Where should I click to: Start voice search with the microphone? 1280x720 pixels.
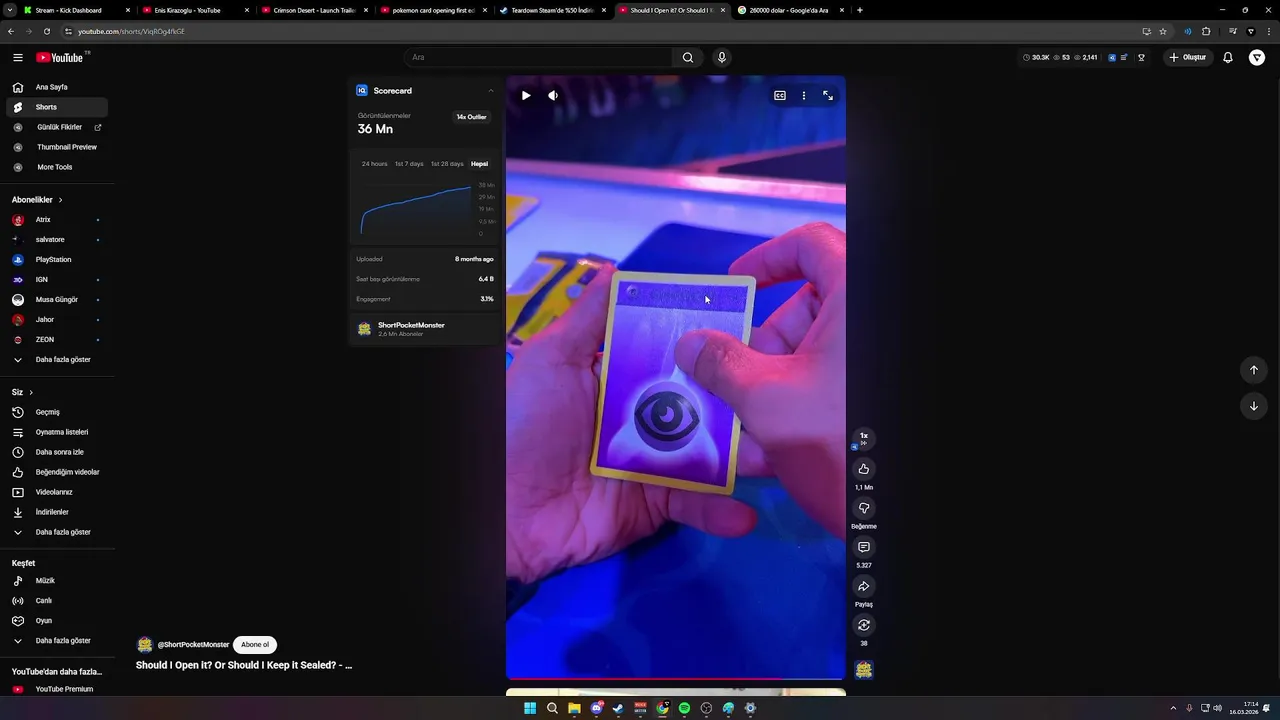point(722,57)
